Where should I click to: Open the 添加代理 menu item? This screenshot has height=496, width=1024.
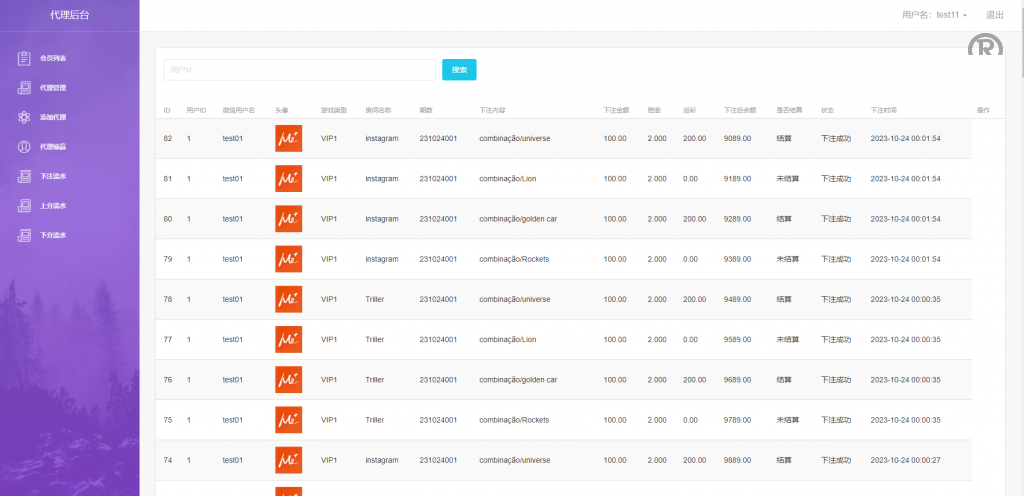pos(53,117)
